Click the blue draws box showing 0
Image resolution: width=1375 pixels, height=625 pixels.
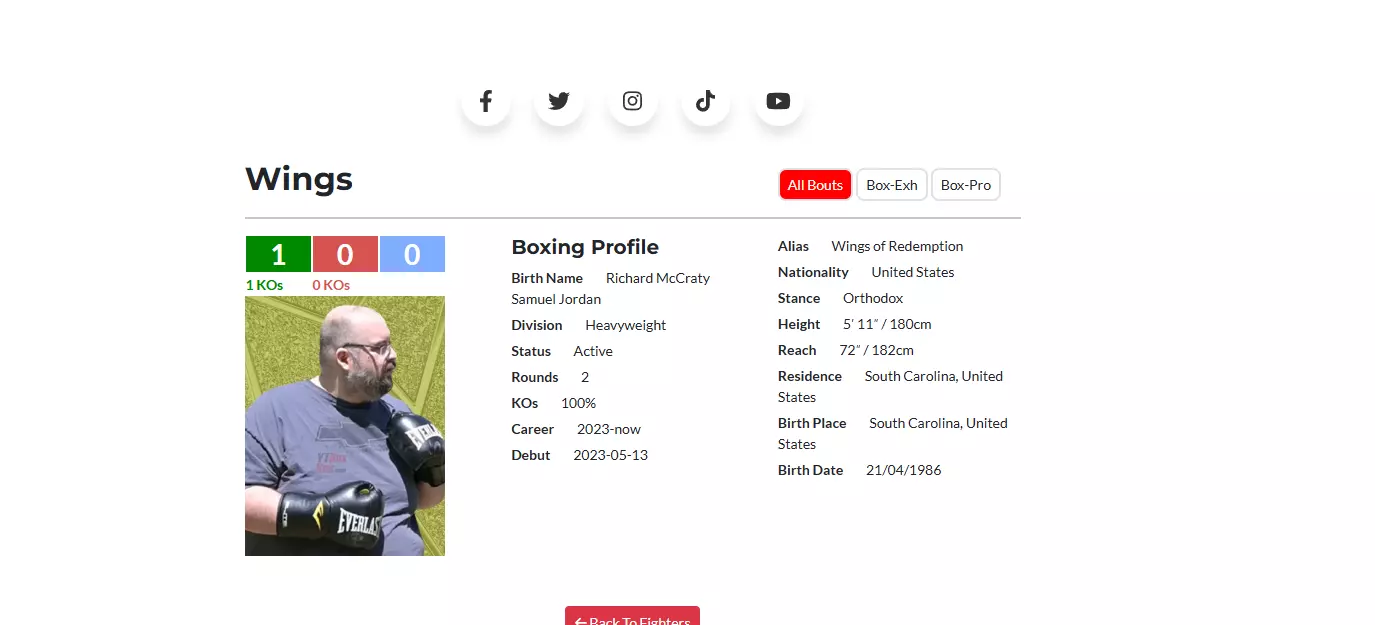(412, 254)
